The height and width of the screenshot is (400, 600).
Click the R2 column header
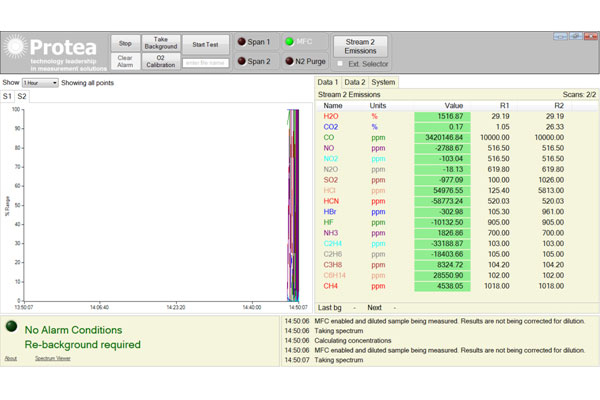[x=559, y=106]
